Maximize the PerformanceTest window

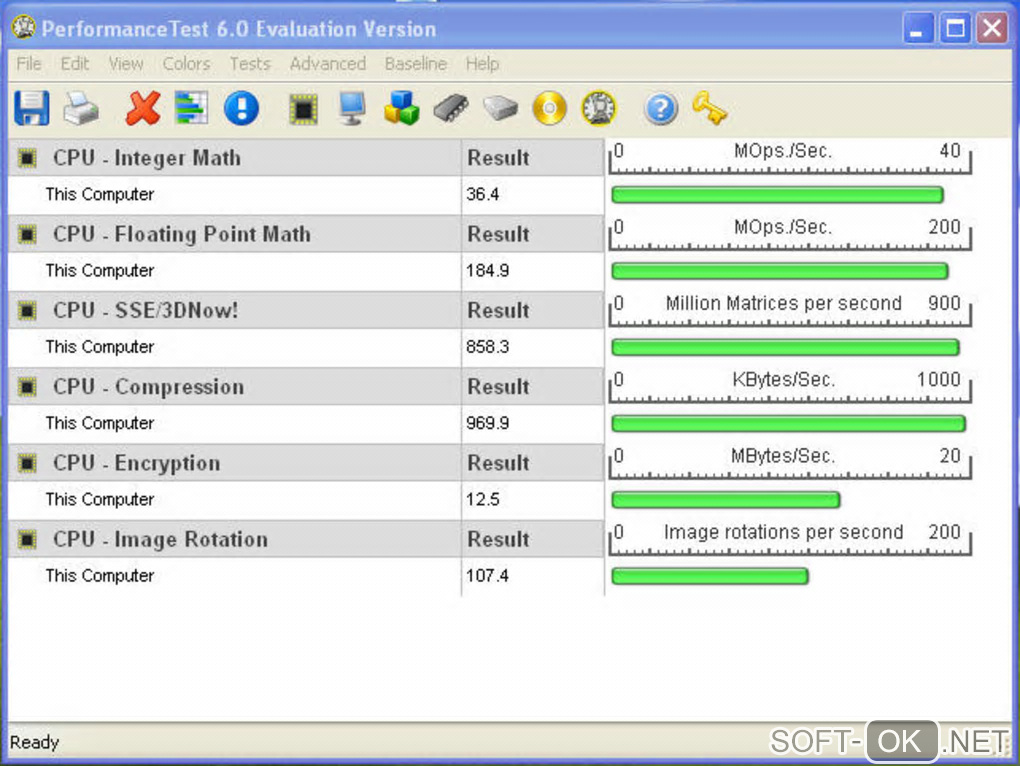[955, 29]
